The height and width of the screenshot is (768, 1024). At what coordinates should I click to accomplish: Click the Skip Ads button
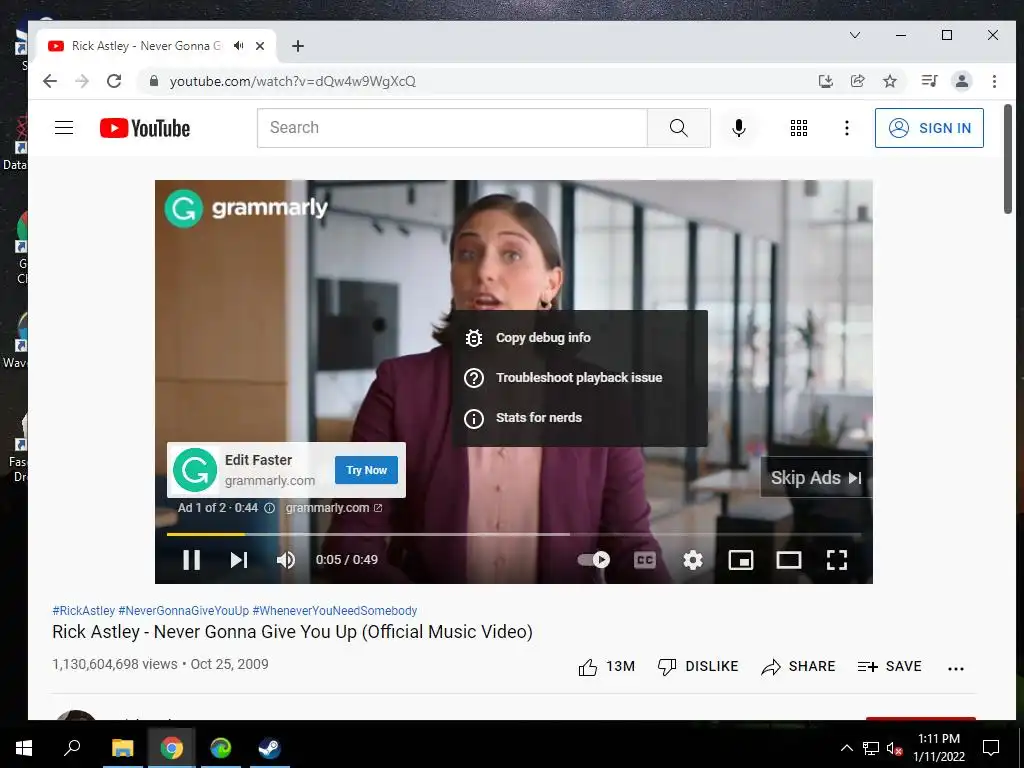(816, 477)
